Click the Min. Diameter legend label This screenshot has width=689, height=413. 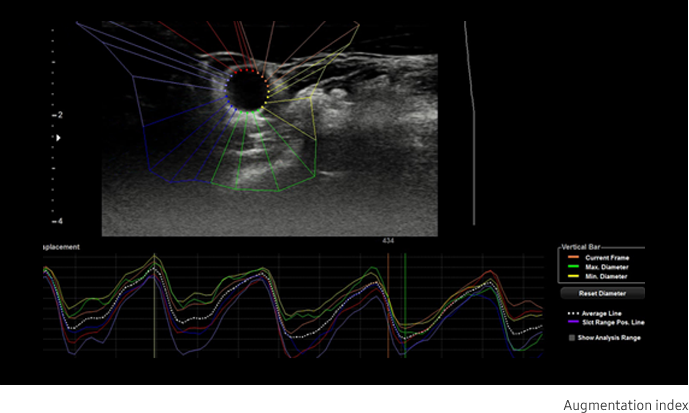pos(606,276)
